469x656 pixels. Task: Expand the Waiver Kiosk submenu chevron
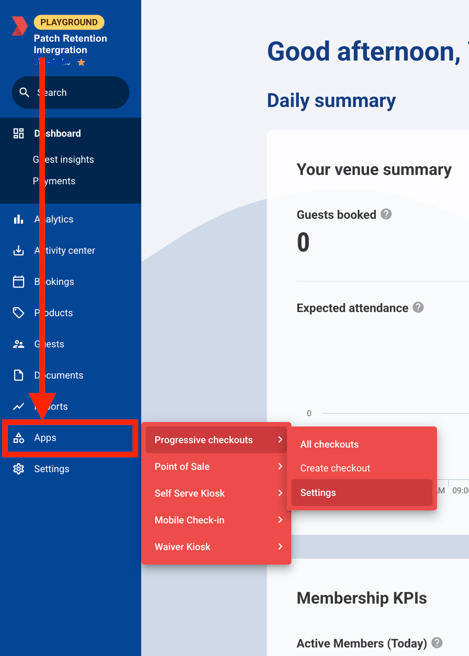click(x=280, y=546)
